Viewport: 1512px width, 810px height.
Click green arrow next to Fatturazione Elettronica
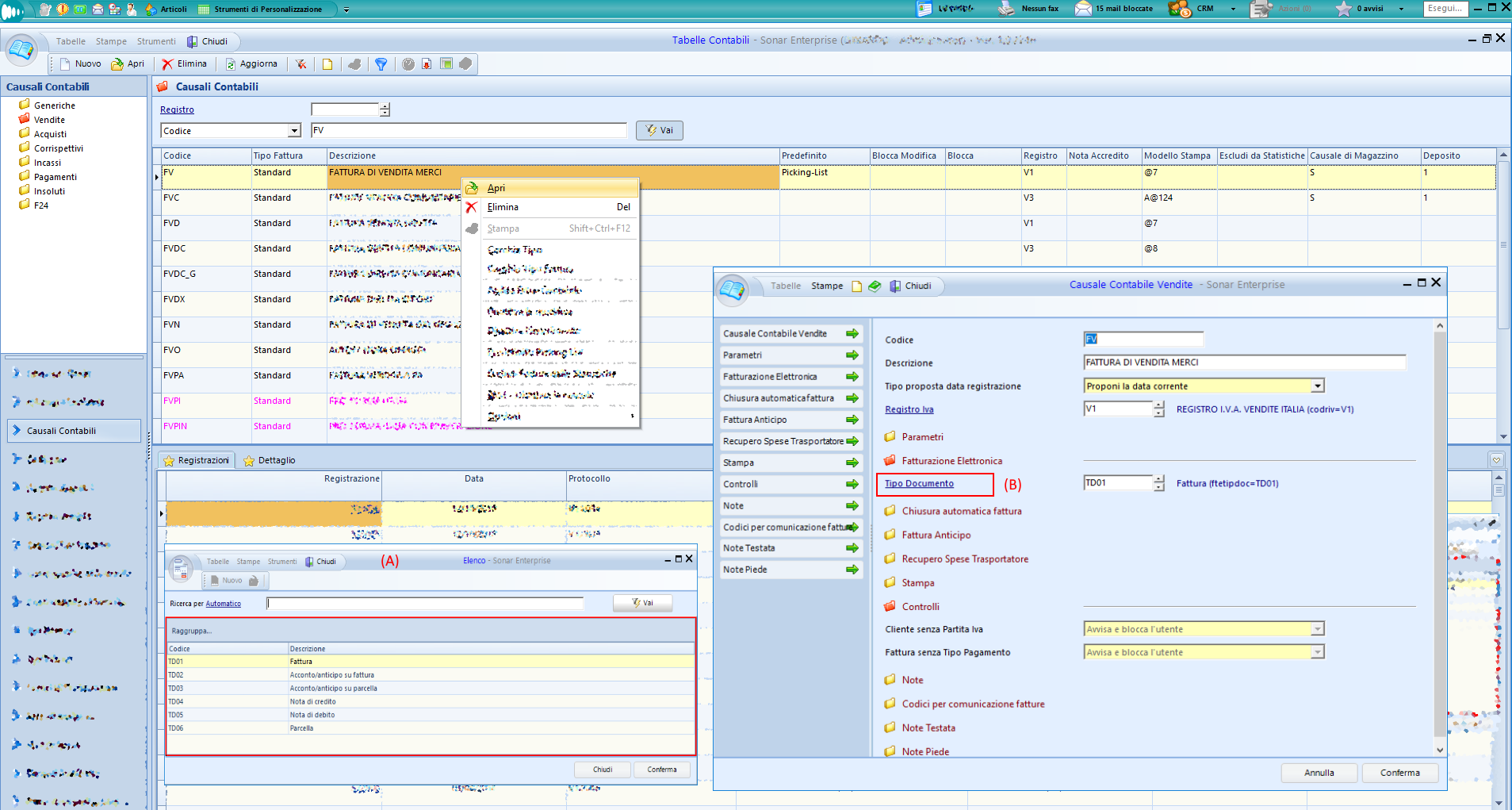click(852, 377)
